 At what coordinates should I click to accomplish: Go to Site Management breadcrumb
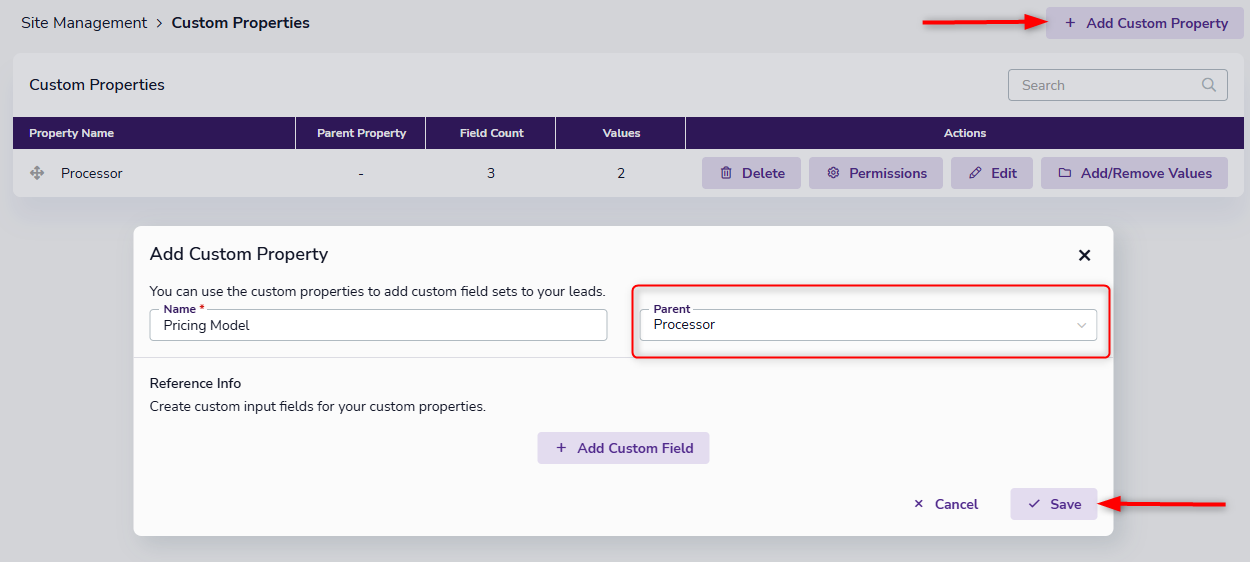click(84, 22)
